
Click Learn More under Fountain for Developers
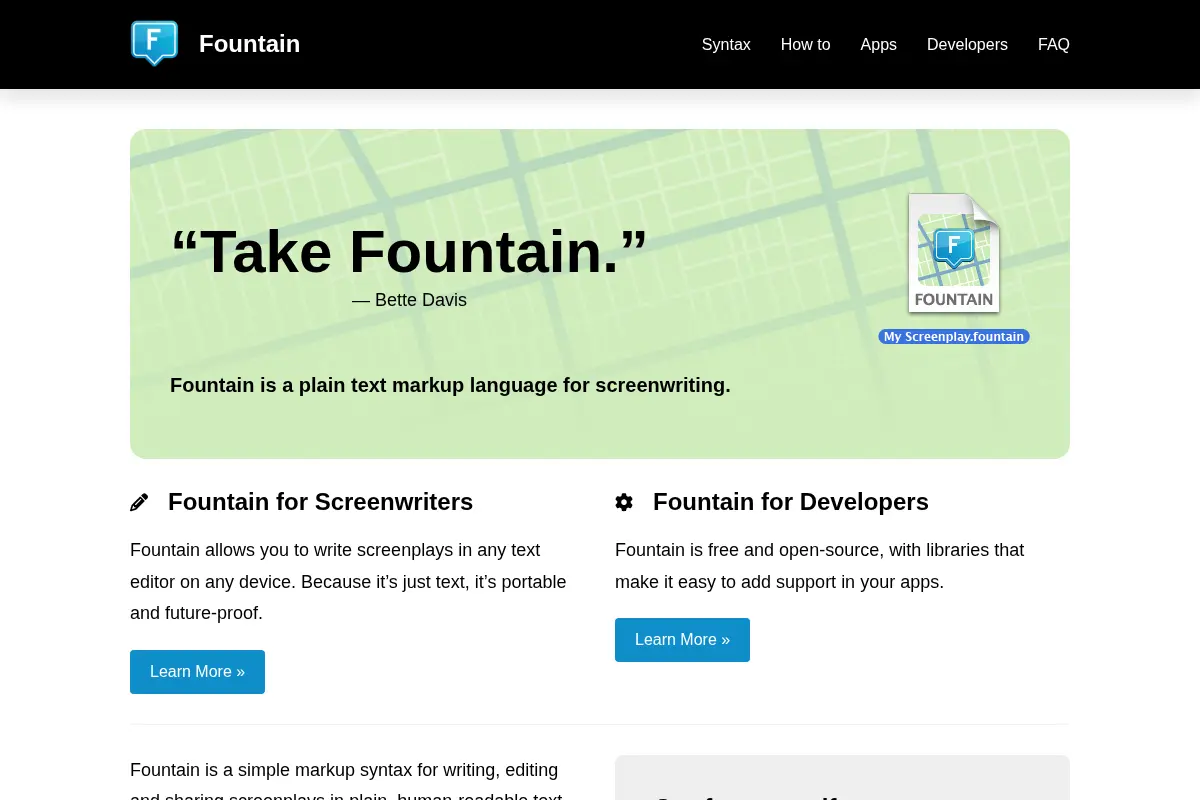(682, 640)
